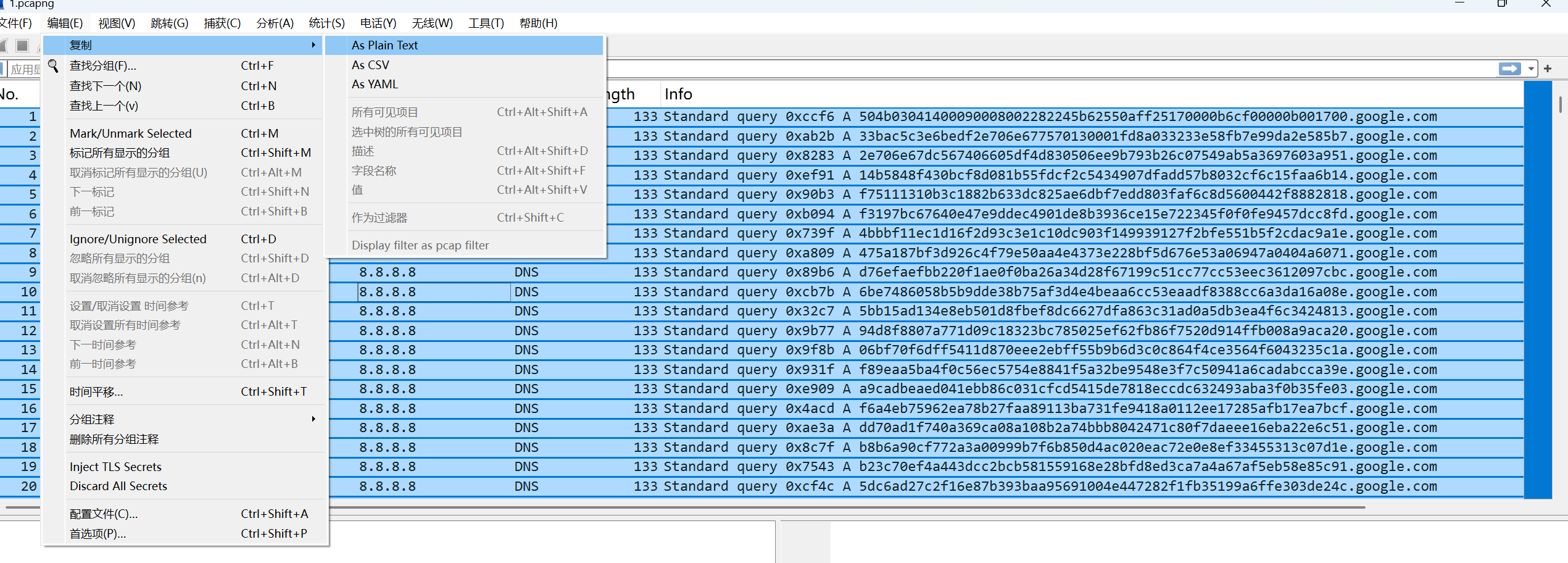Open the 视图(V) menu
The image size is (1568, 563).
(117, 23)
